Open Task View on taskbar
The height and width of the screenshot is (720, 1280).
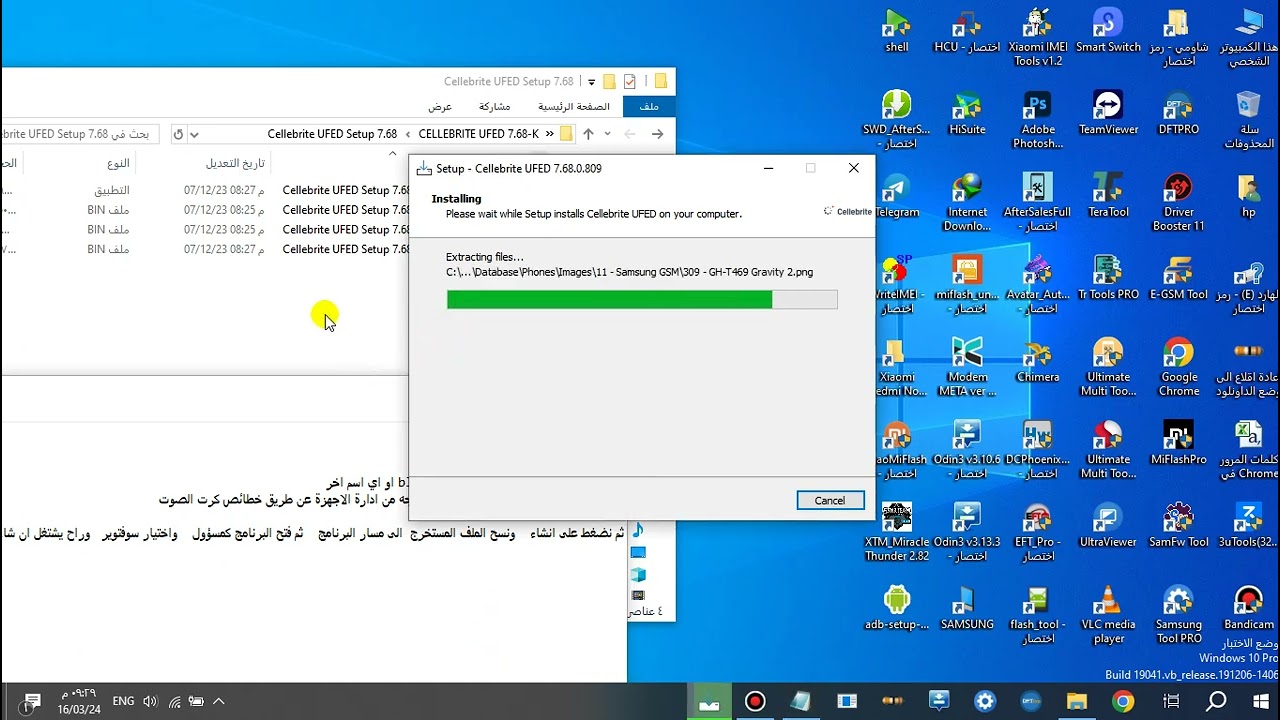point(1171,702)
